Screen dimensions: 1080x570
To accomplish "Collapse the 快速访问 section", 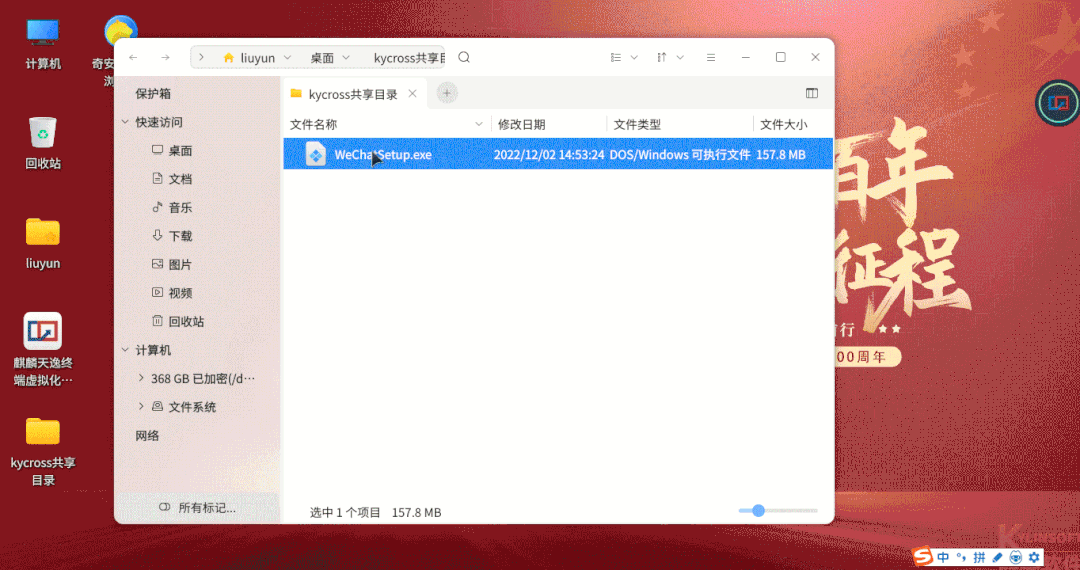I will [x=125, y=122].
